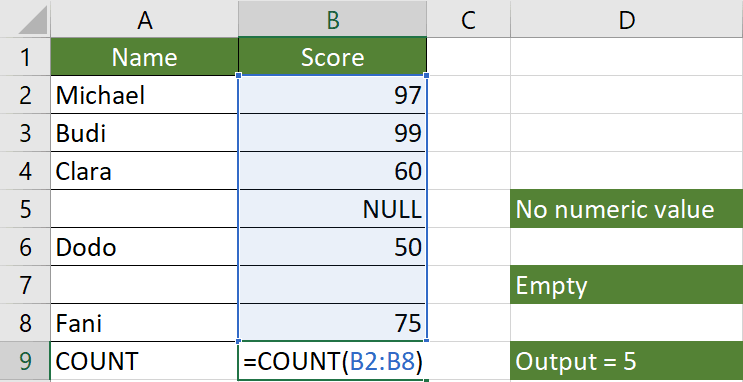Image resolution: width=743 pixels, height=382 pixels.
Task: Select the score cell 75
Action: coord(332,322)
